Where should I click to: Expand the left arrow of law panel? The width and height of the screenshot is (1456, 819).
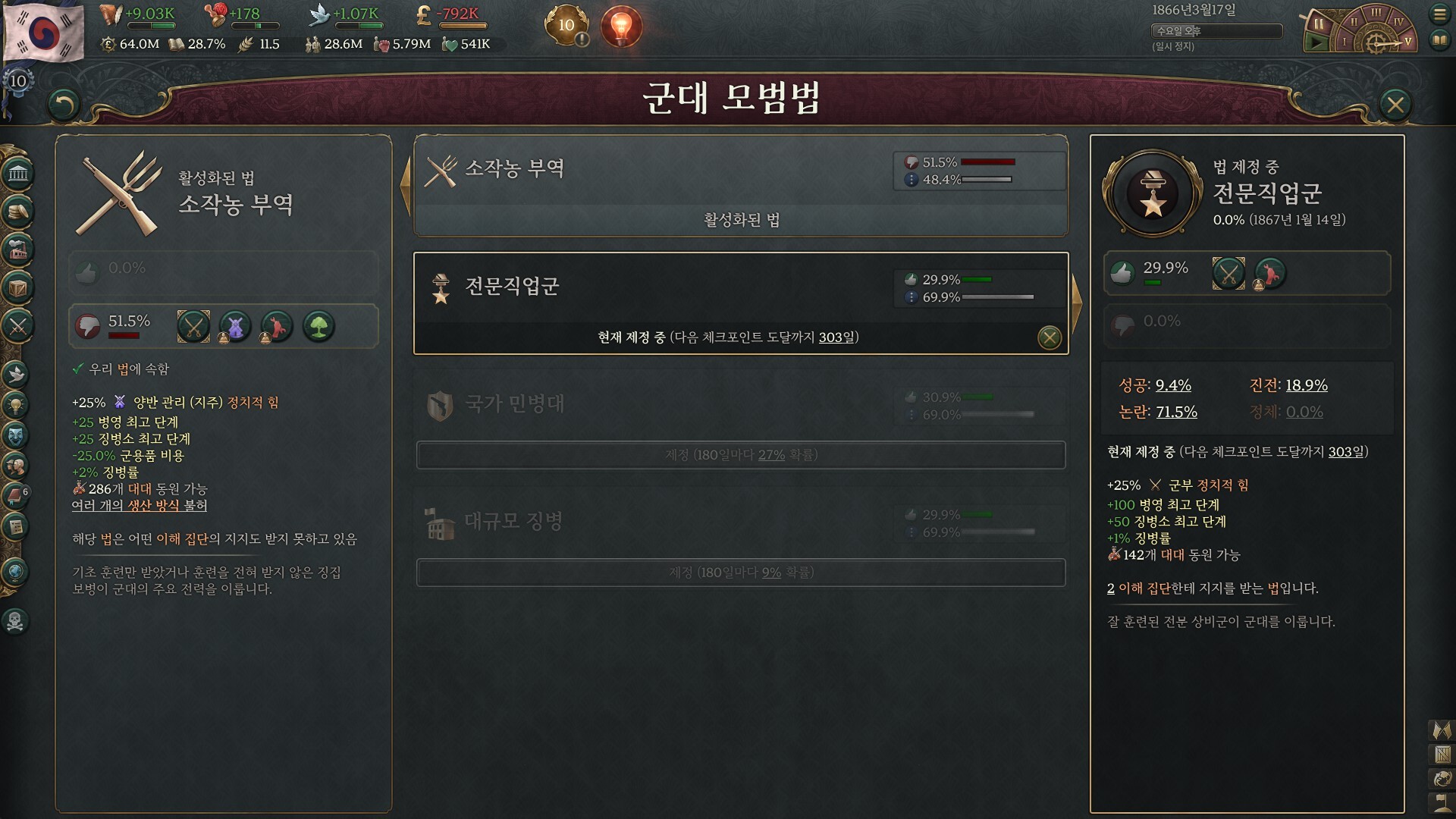[x=405, y=186]
